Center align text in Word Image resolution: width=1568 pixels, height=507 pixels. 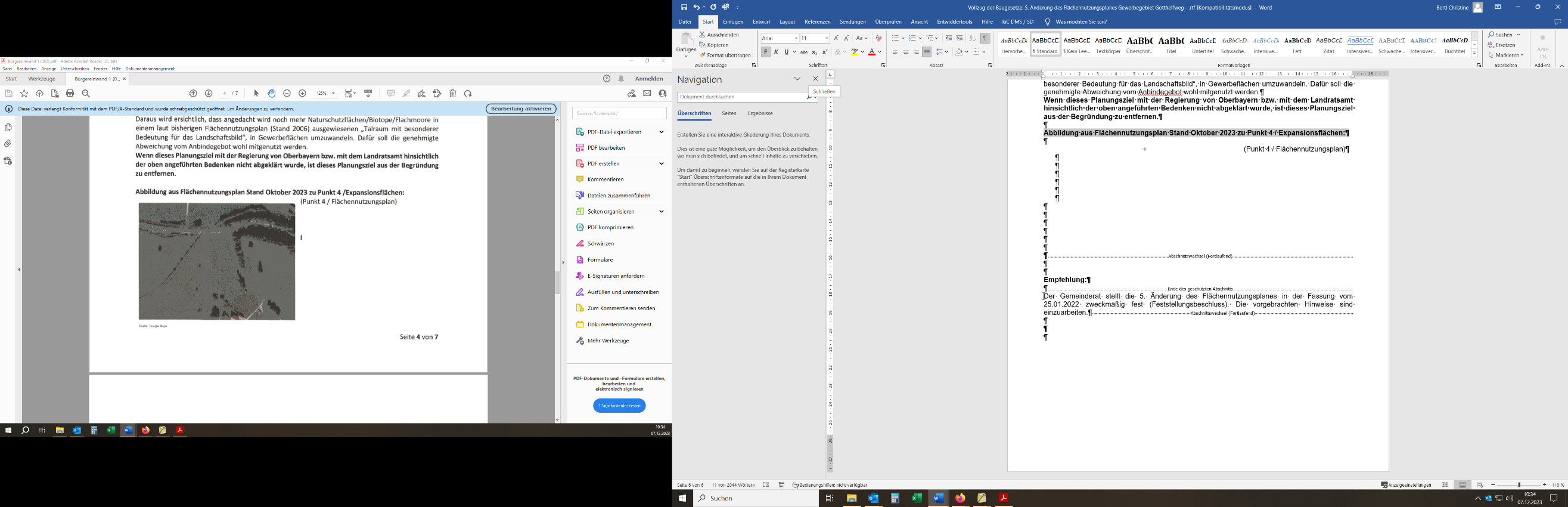906,52
